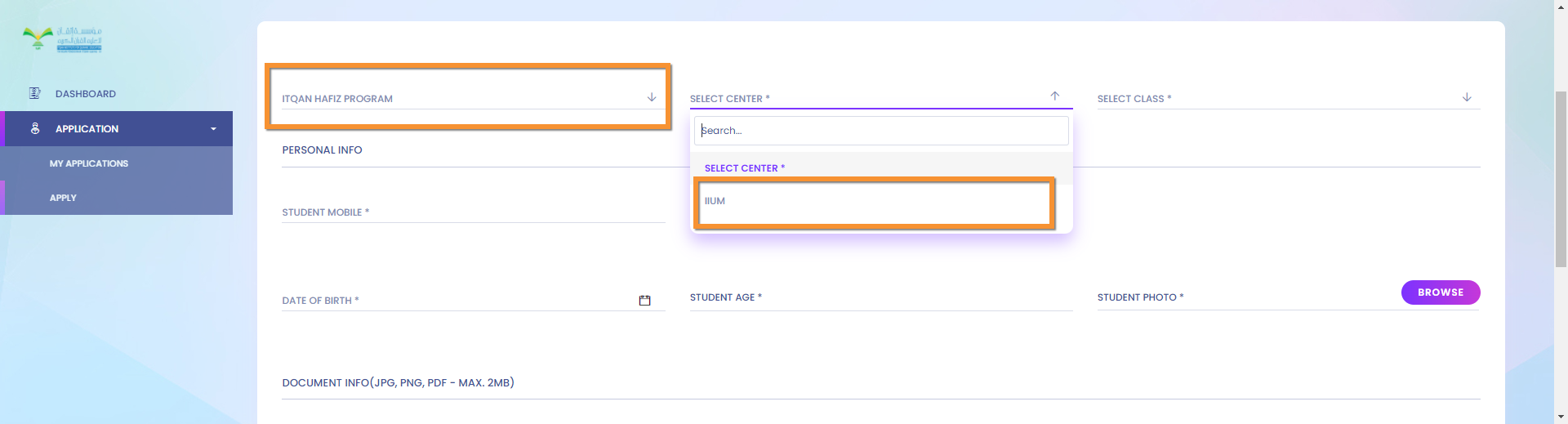Click the page vertical scrollbar
Viewport: 1568px width, 424px height.
(x=1561, y=180)
